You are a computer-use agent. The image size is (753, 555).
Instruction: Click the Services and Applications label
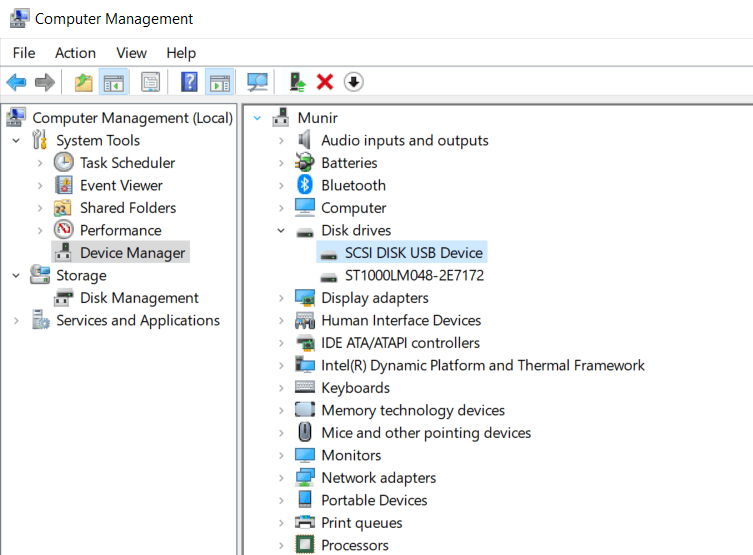pyautogui.click(x=138, y=320)
